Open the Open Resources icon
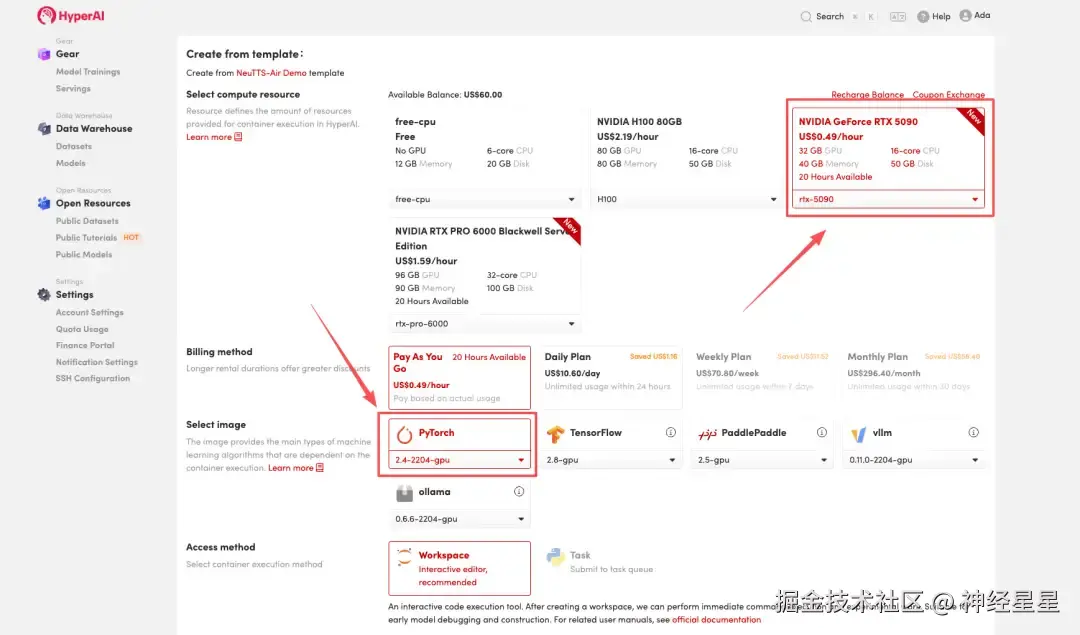1080x635 pixels. (44, 203)
